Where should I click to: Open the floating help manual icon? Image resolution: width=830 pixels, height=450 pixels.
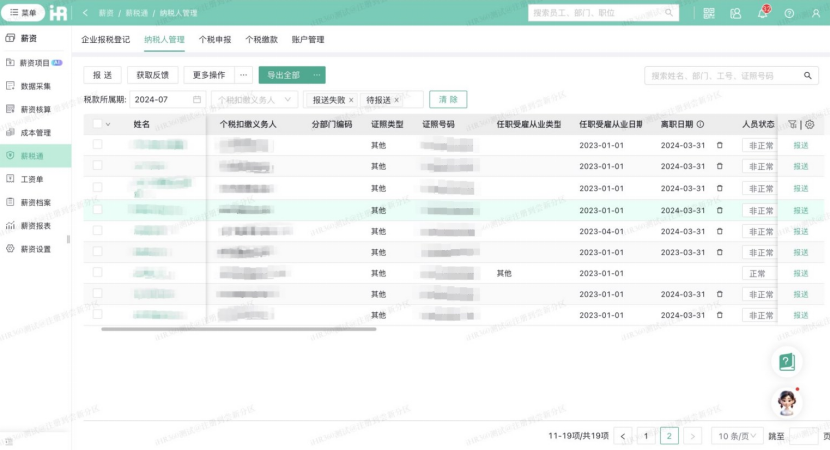click(786, 362)
